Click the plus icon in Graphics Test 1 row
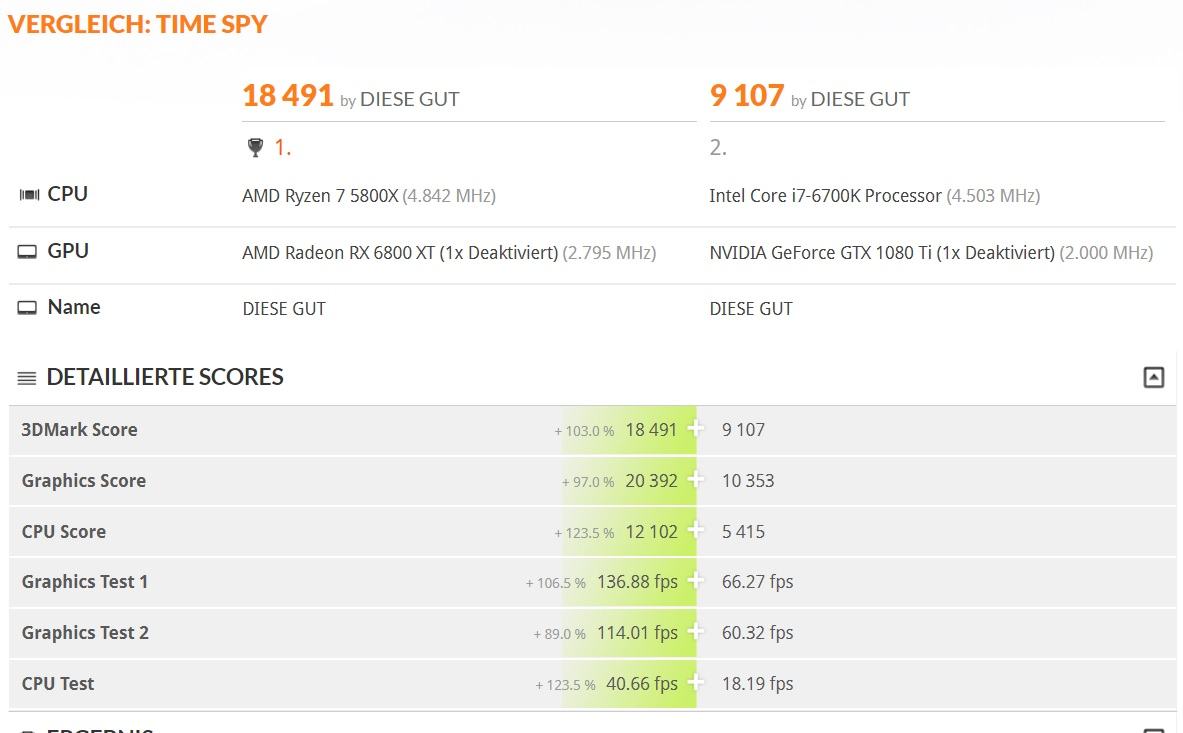 (x=696, y=581)
